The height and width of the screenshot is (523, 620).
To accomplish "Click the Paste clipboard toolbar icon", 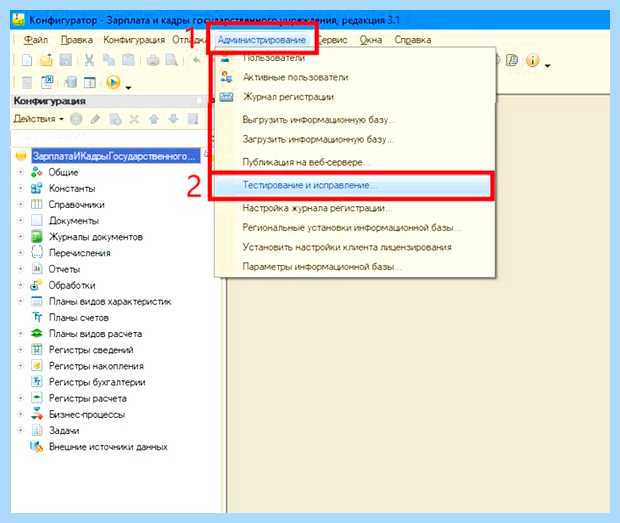I will (x=128, y=60).
